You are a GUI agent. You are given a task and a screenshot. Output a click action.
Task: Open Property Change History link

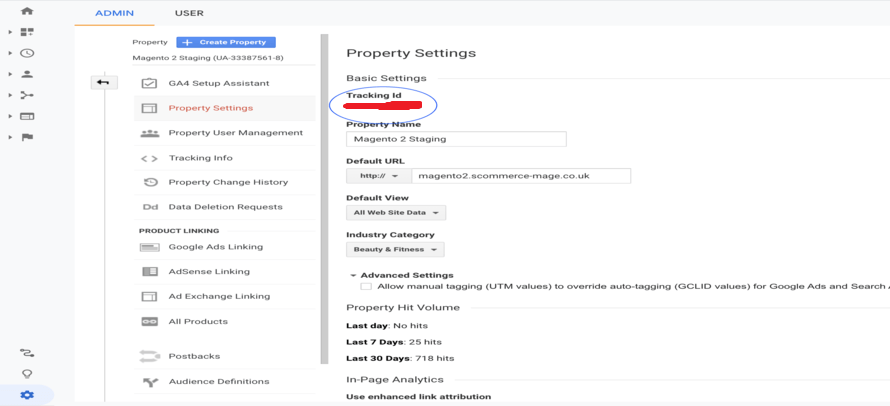[228, 182]
